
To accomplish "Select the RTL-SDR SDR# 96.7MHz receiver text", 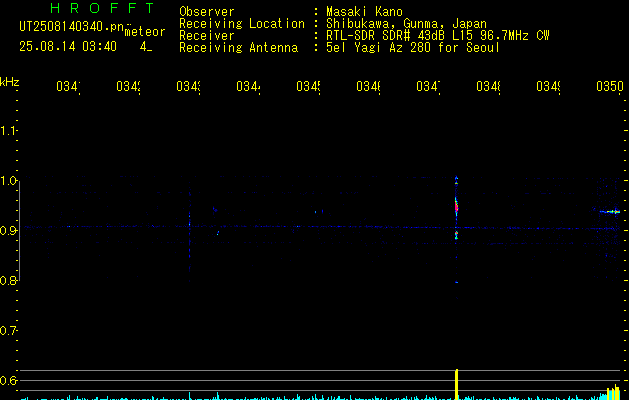I will 438,36.
